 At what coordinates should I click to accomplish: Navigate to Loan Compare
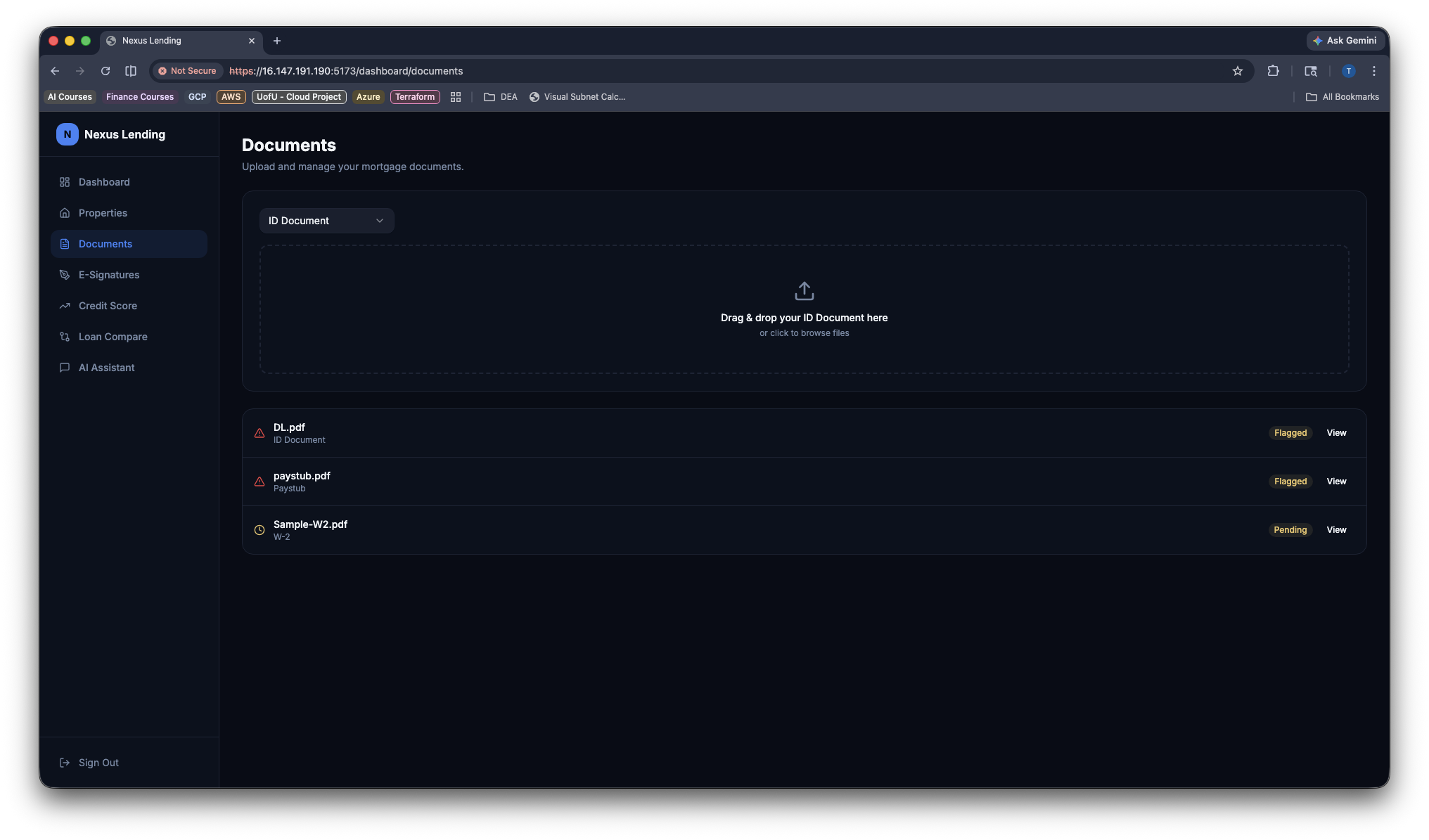click(113, 337)
